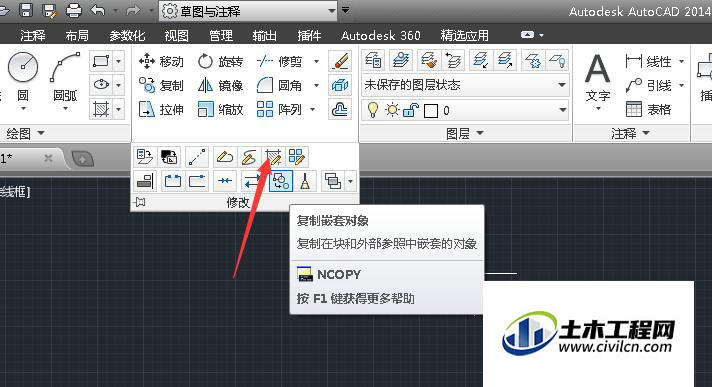
Task: Expand the 图层 layer panel title
Action: click(x=465, y=134)
